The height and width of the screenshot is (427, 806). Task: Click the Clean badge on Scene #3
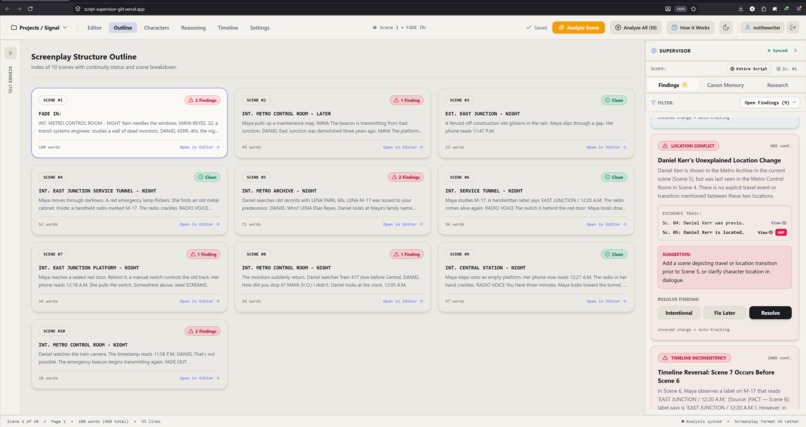[x=614, y=100]
